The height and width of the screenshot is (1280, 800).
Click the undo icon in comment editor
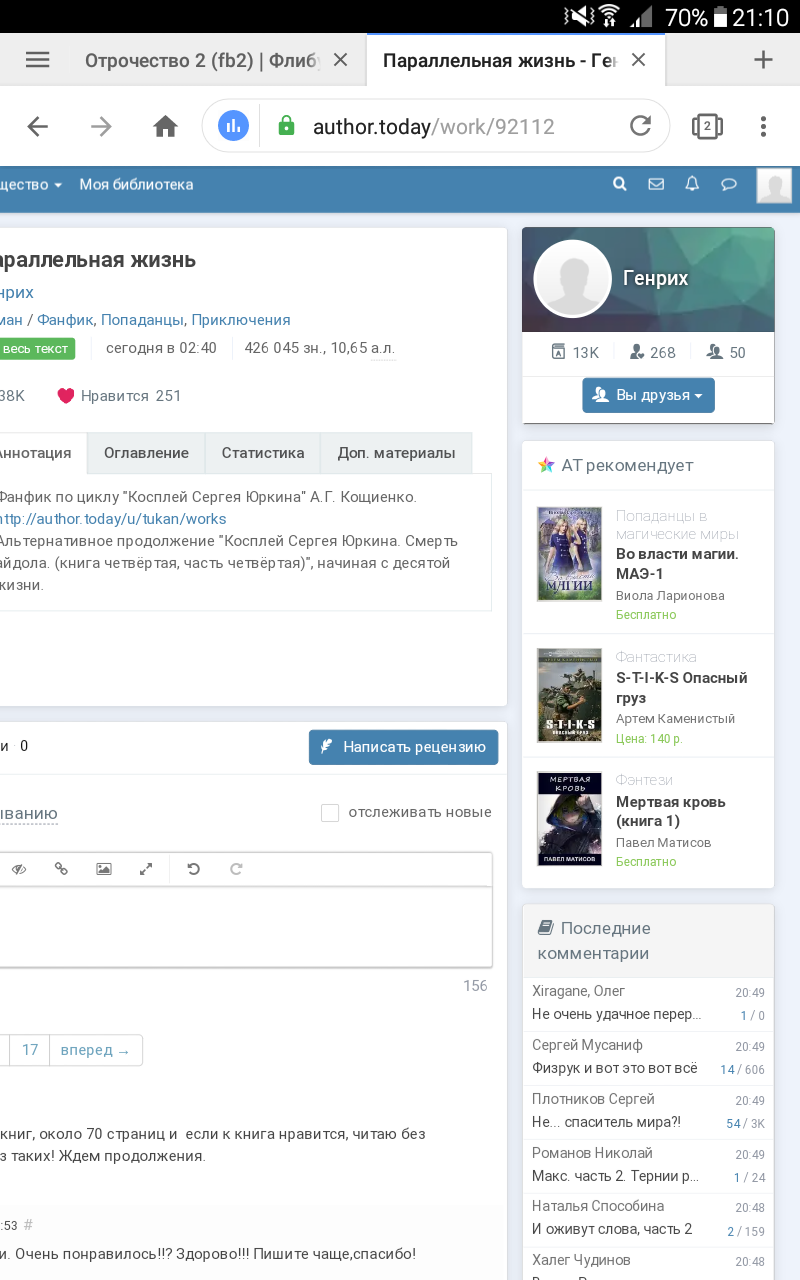tap(194, 869)
